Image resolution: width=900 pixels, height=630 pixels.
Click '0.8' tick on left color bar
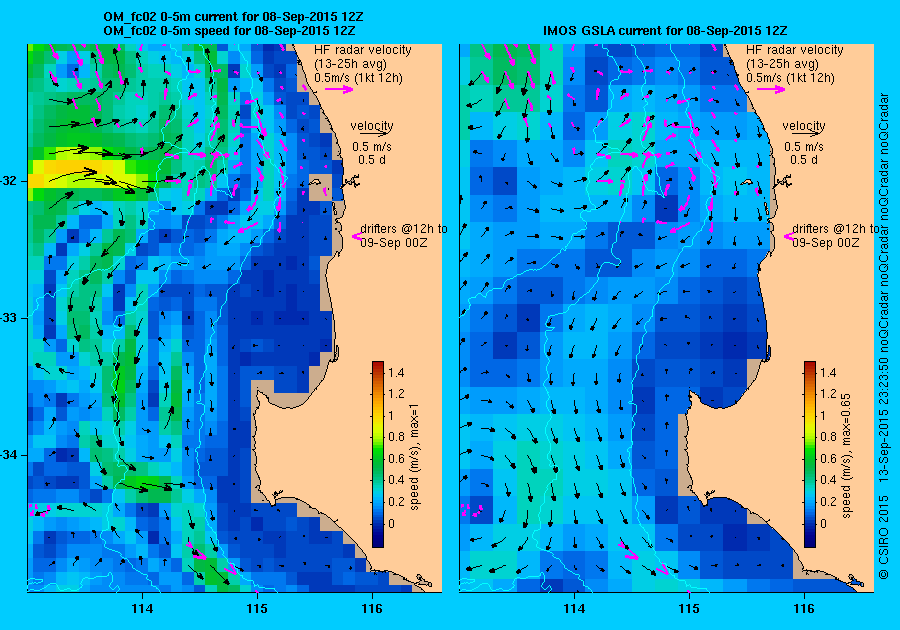[396, 437]
